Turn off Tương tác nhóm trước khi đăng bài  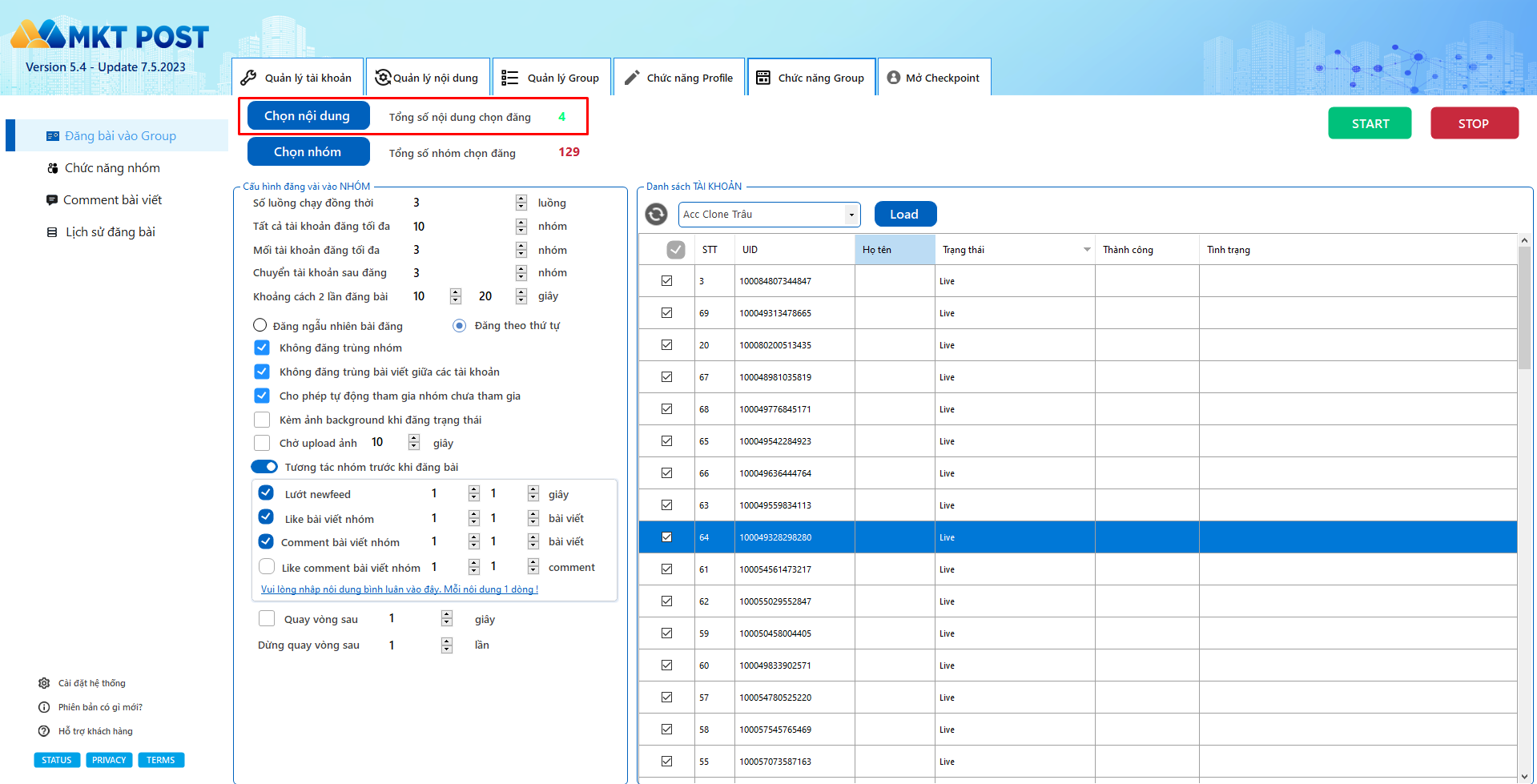click(x=264, y=467)
